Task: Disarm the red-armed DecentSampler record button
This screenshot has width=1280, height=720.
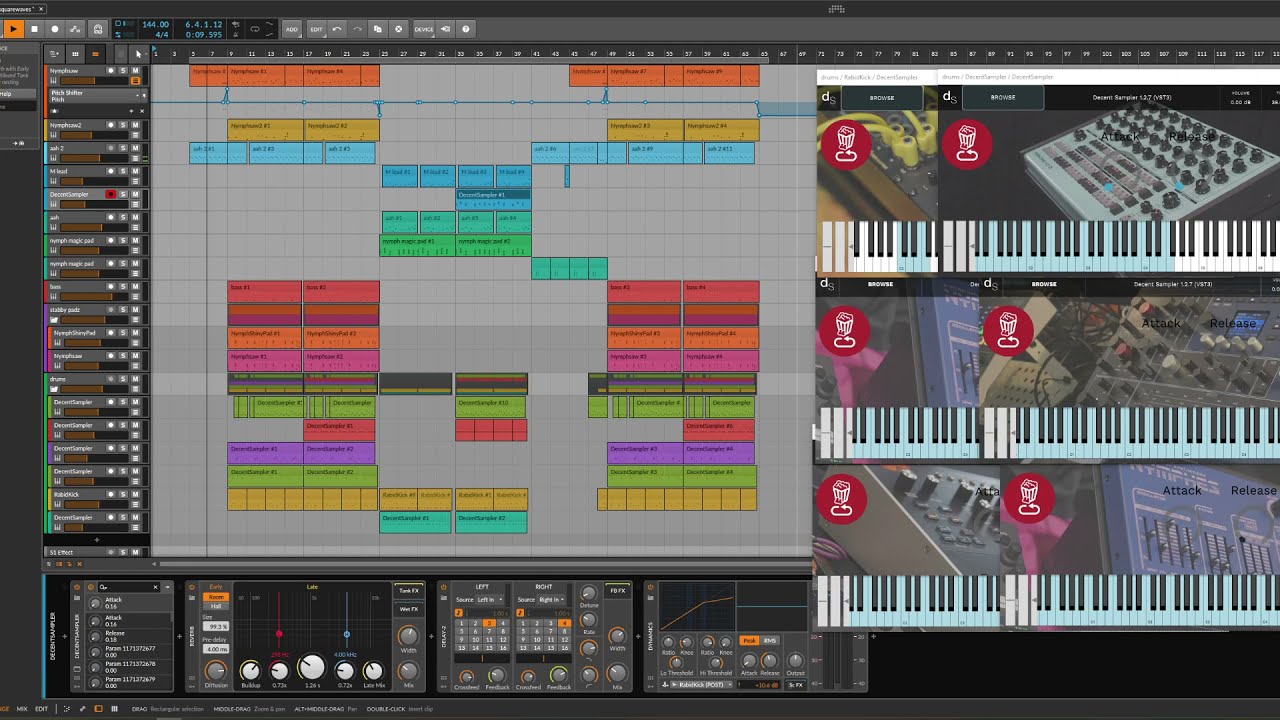Action: [111, 194]
